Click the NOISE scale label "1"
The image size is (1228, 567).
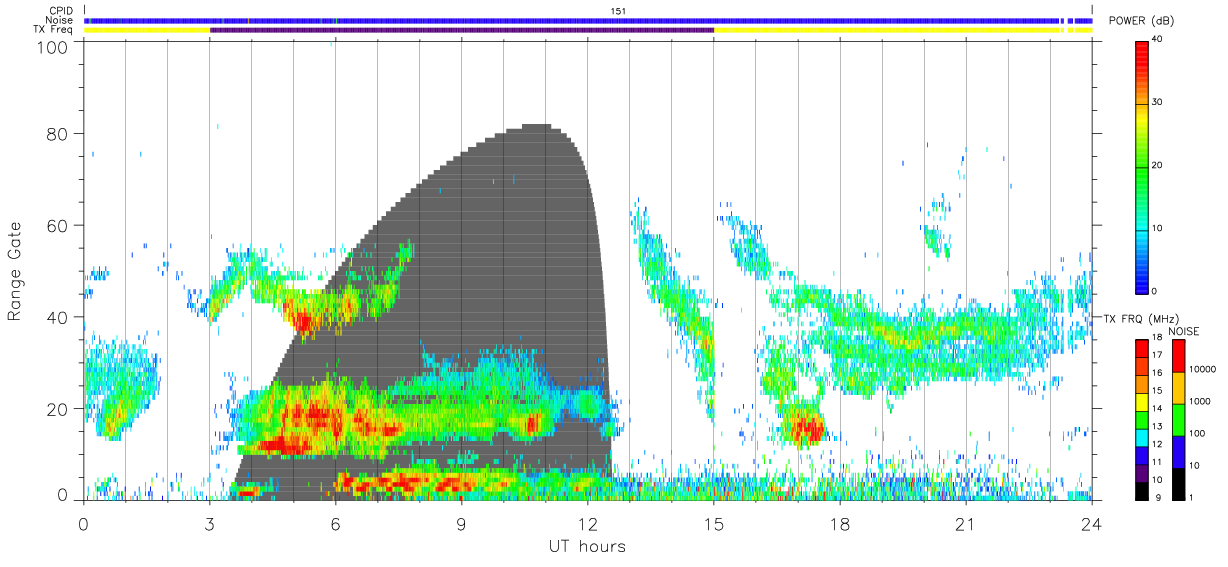pyautogui.click(x=1192, y=497)
